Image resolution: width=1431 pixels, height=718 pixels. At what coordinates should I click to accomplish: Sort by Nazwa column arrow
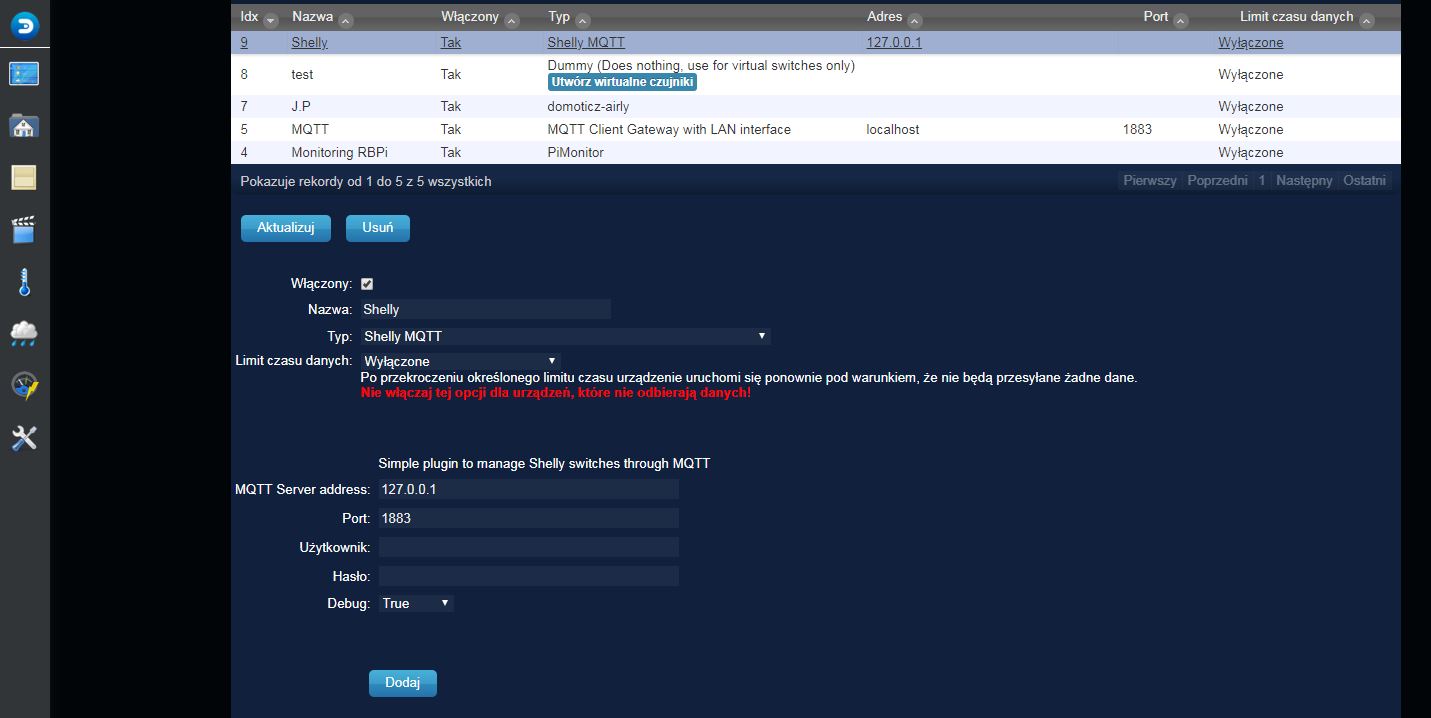tap(346, 20)
